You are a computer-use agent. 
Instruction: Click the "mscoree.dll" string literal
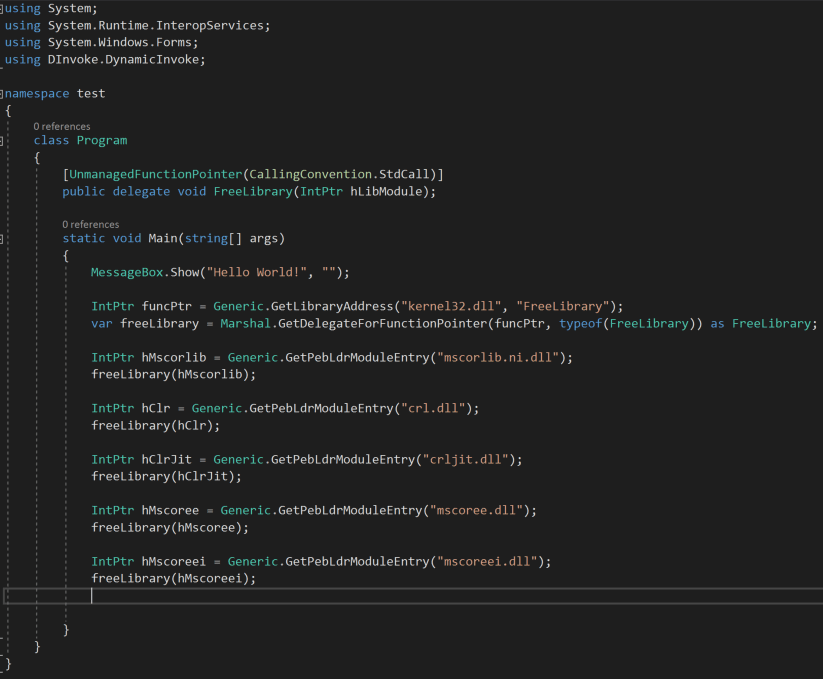pos(480,510)
